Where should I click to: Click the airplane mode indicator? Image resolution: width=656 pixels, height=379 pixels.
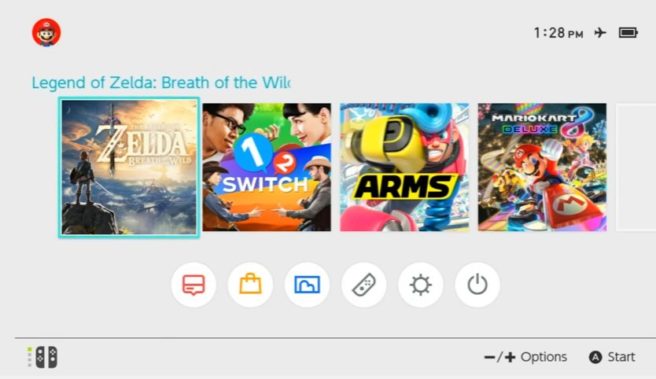pos(600,33)
